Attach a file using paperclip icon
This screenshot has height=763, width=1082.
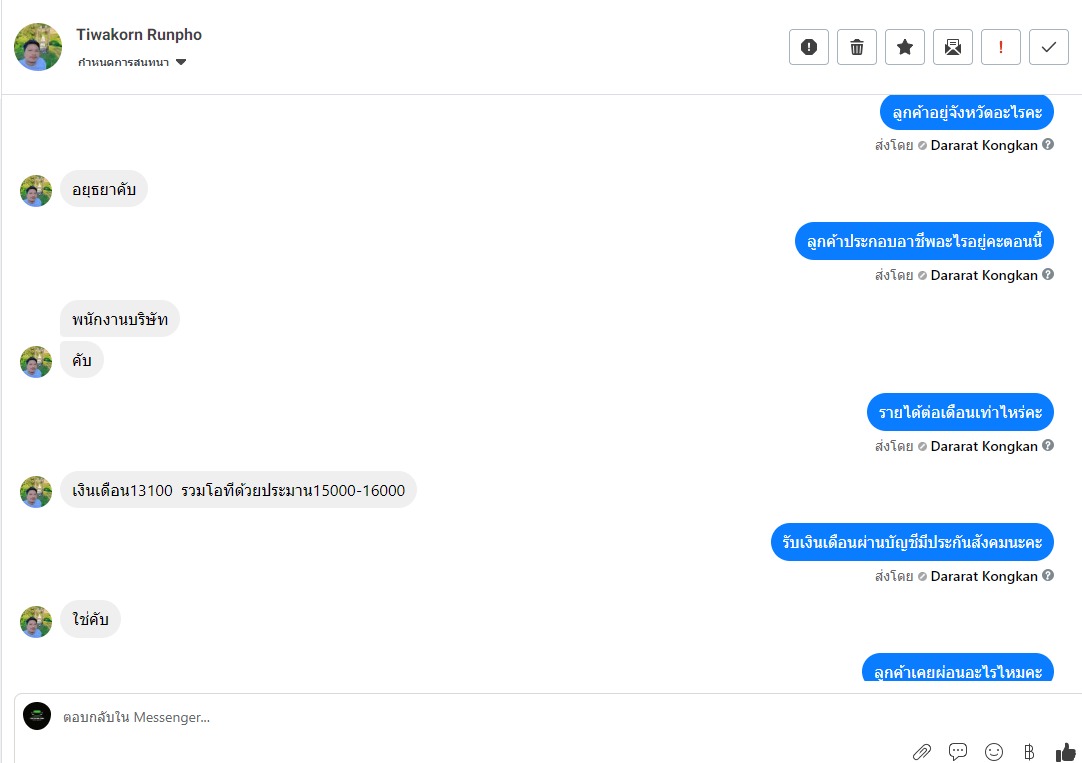[922, 751]
